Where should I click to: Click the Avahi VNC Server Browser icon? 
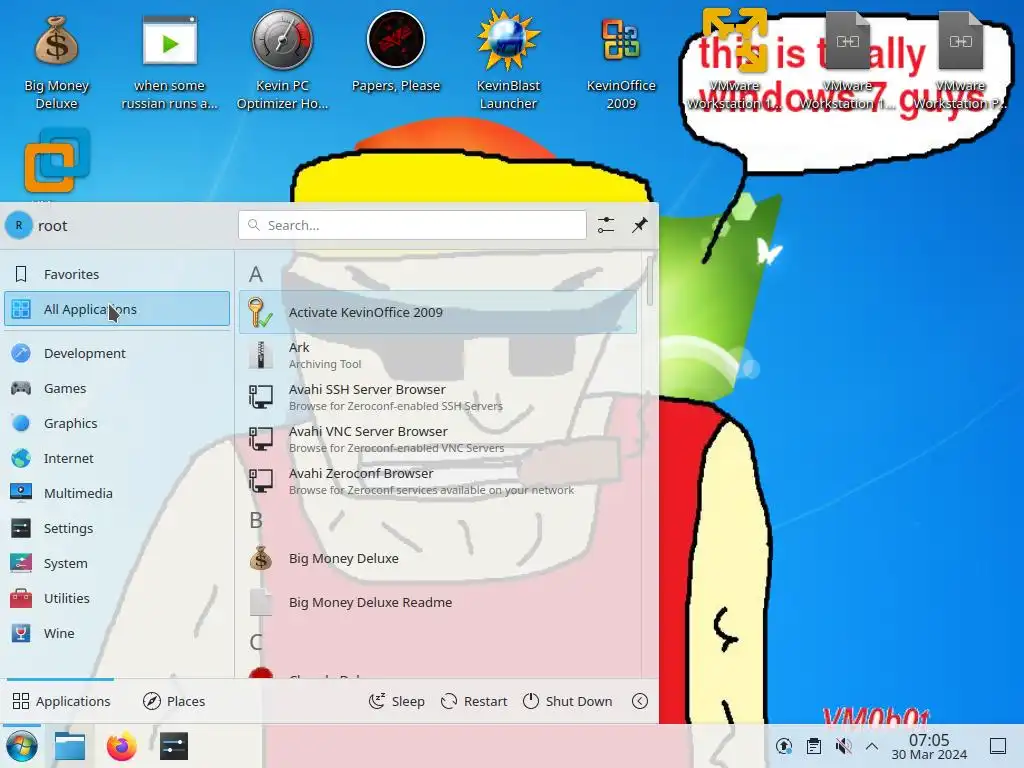pyautogui.click(x=261, y=439)
